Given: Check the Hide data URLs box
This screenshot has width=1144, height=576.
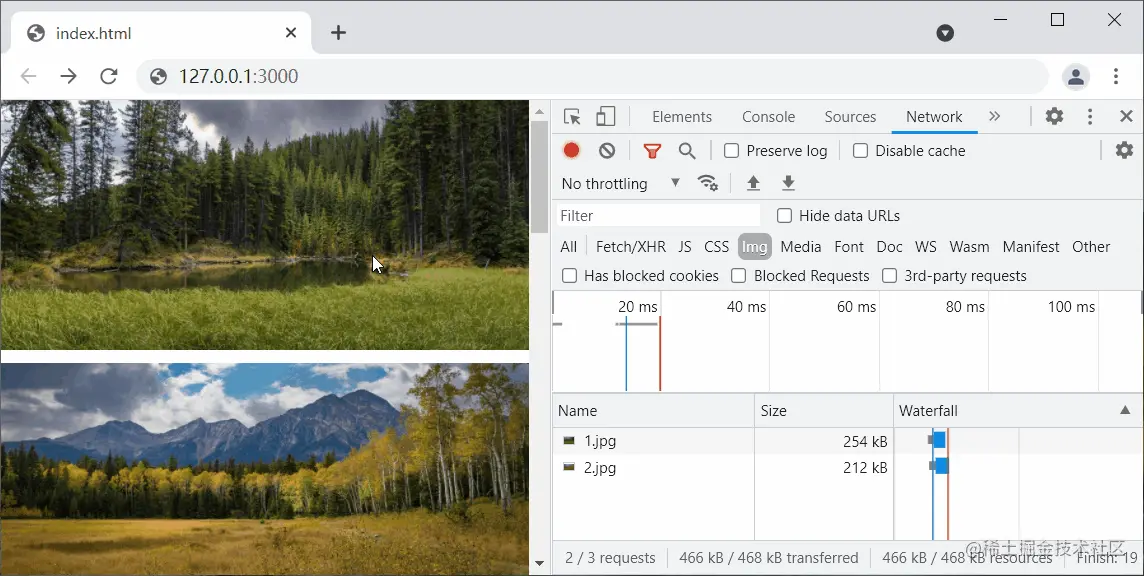Looking at the screenshot, I should [x=784, y=215].
